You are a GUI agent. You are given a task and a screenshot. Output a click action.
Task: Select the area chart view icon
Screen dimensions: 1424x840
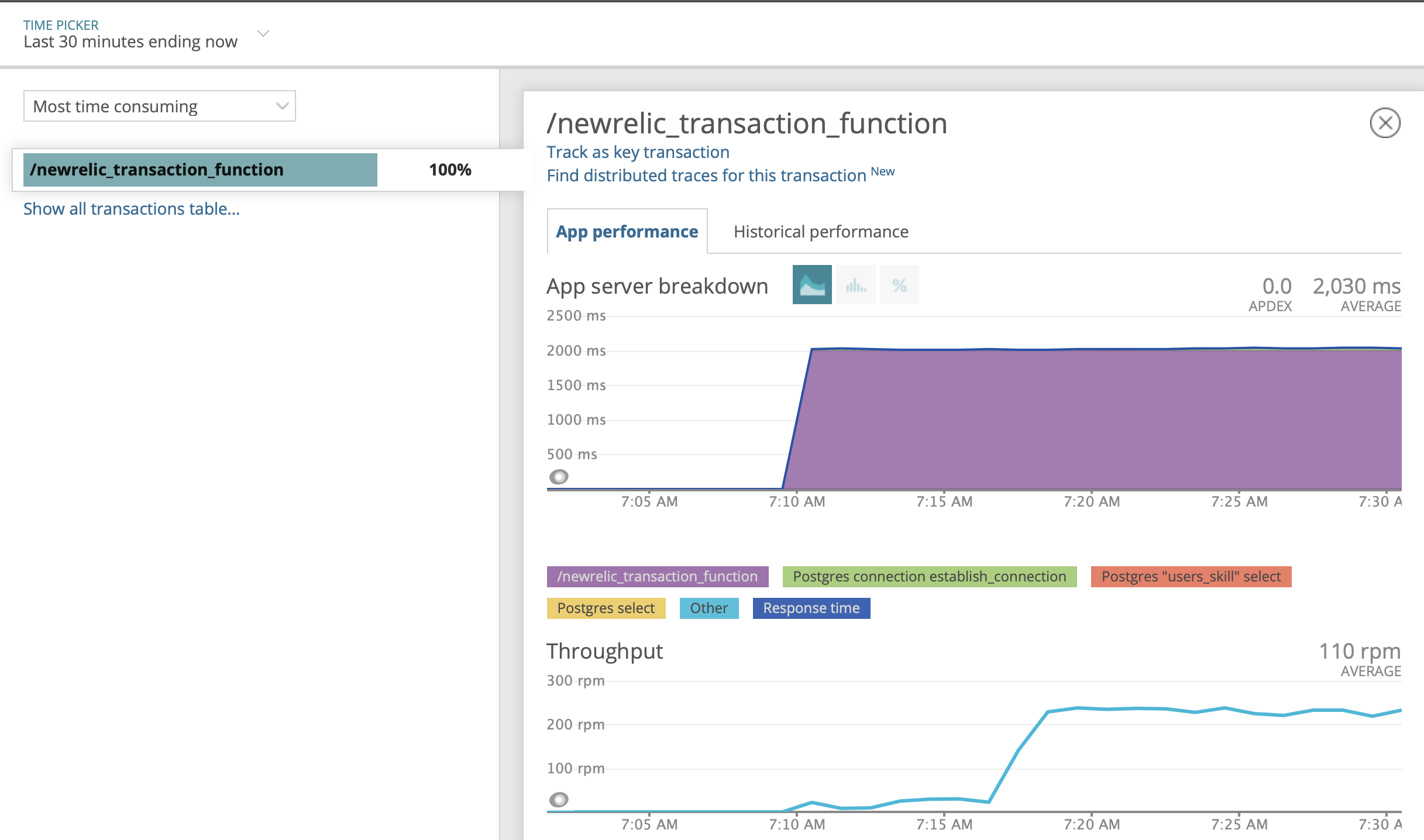coord(811,285)
